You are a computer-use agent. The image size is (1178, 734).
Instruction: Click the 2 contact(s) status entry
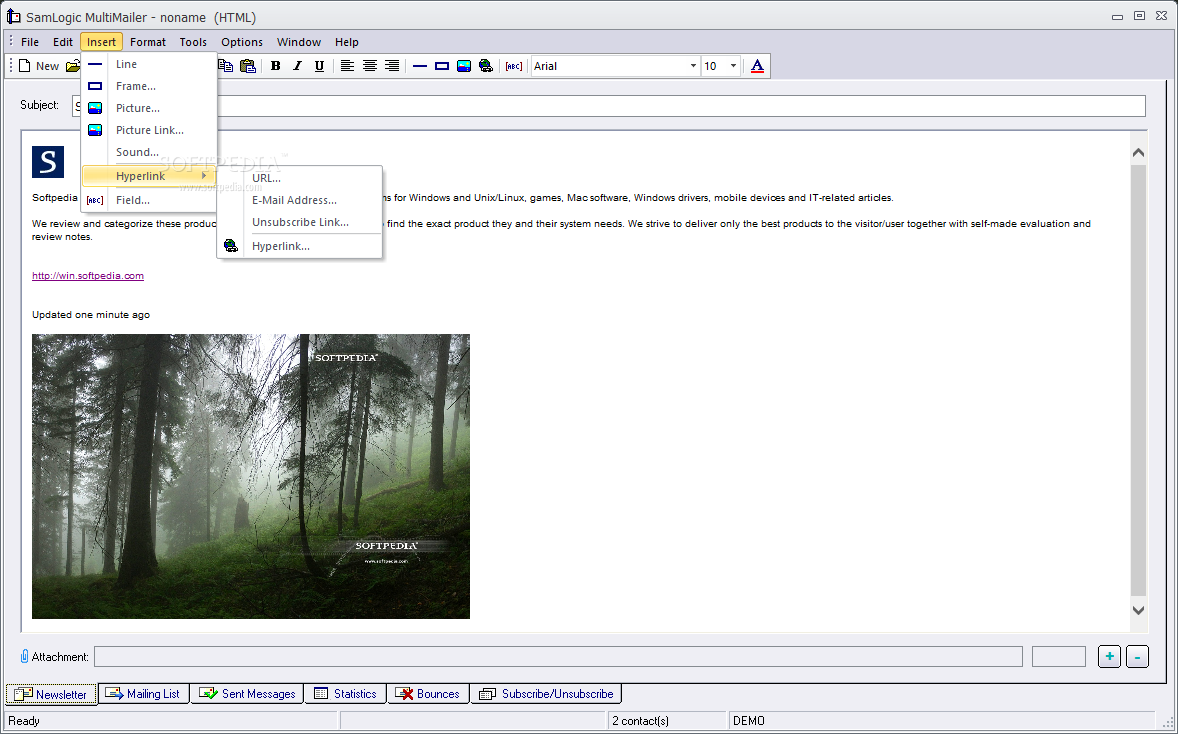640,721
